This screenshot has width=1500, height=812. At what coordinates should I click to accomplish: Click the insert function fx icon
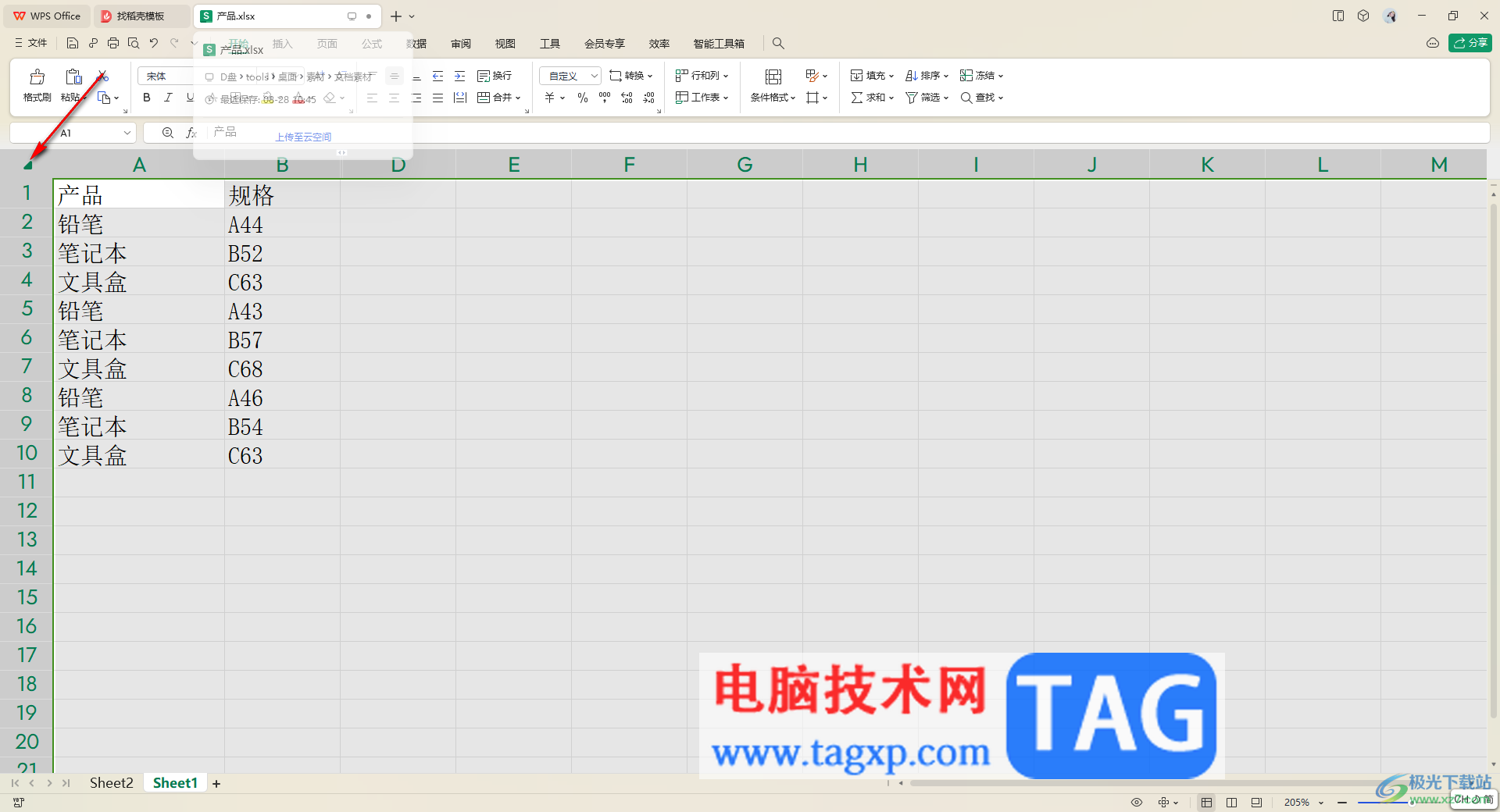click(x=191, y=134)
